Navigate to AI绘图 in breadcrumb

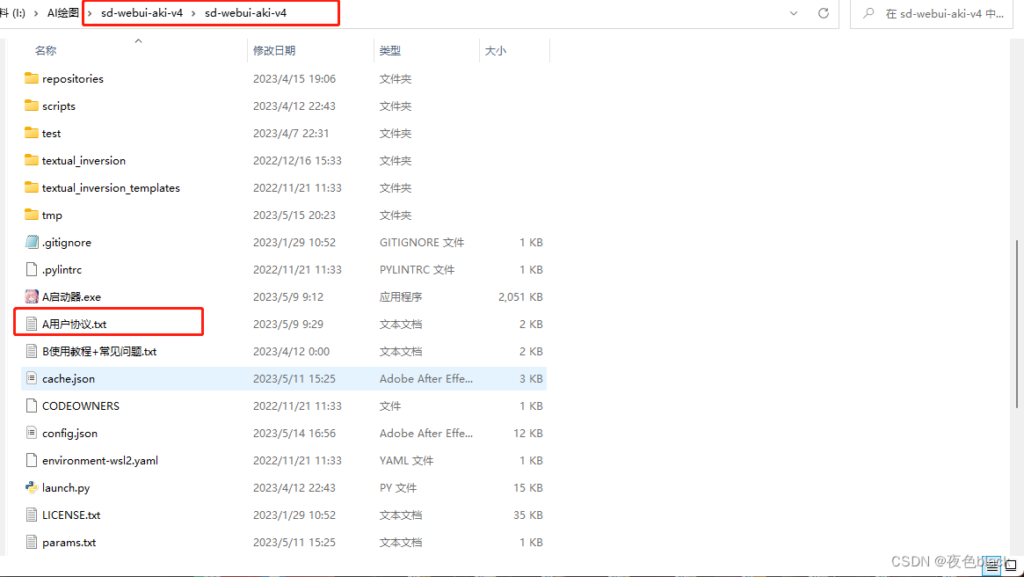[65, 14]
